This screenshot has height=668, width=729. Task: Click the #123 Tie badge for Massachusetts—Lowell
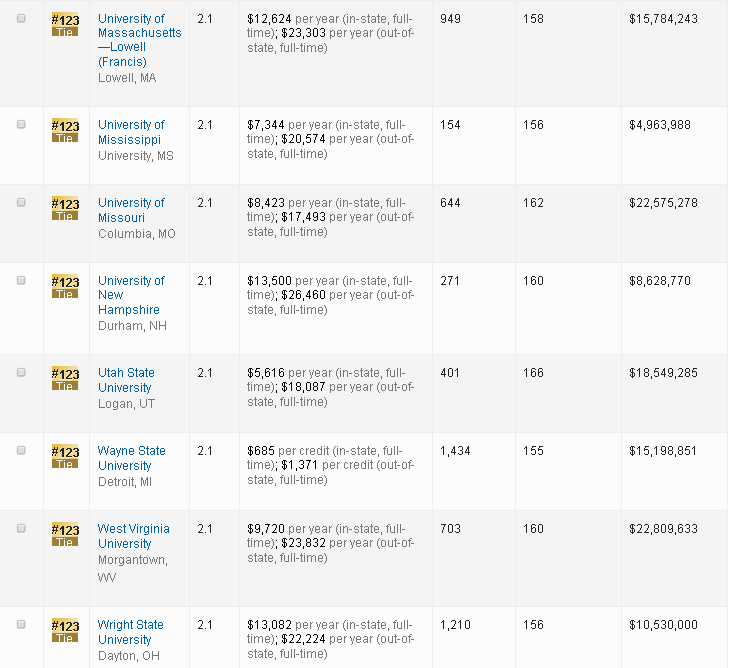65,24
